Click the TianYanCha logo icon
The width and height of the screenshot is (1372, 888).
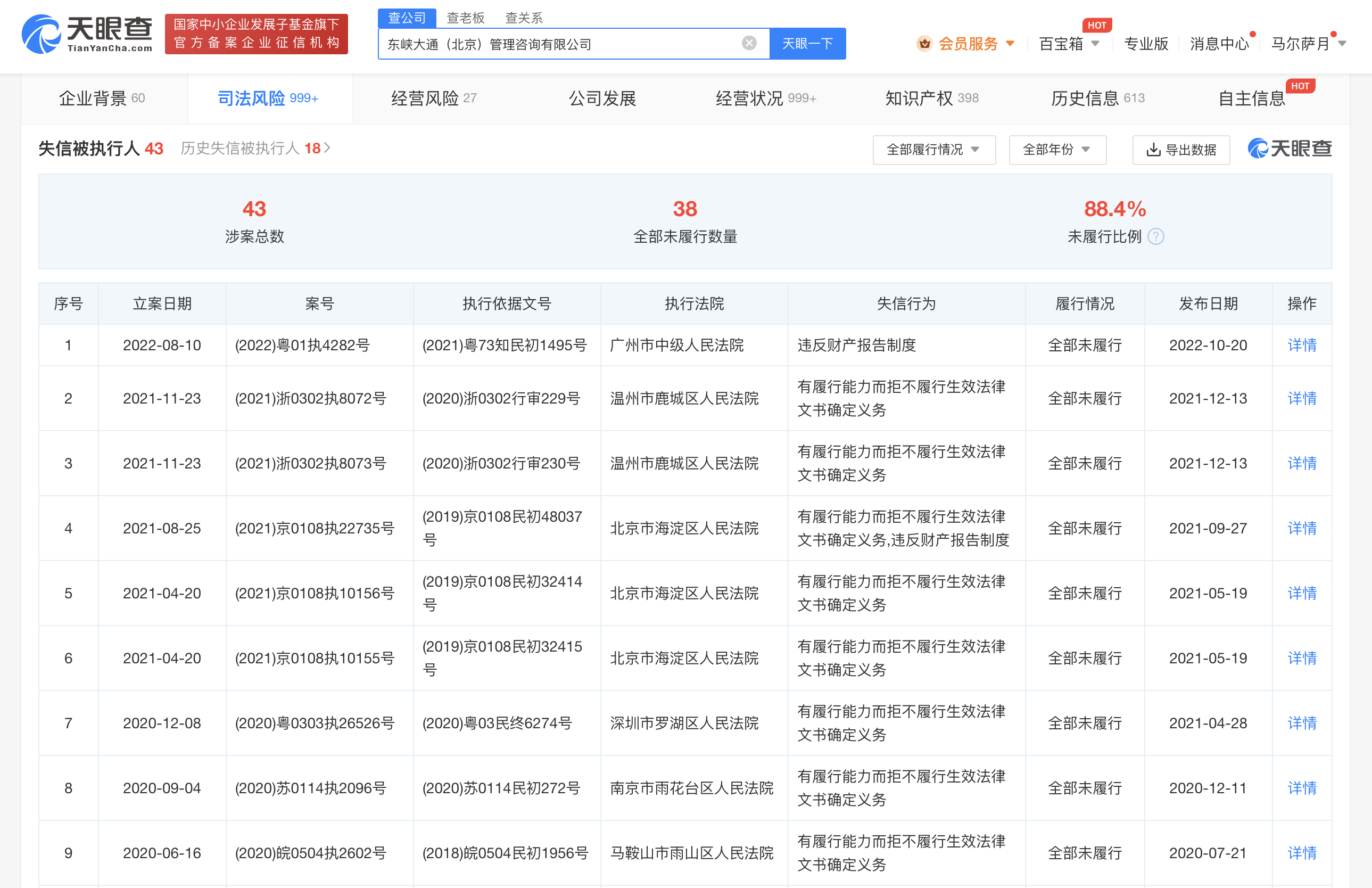pyautogui.click(x=42, y=34)
